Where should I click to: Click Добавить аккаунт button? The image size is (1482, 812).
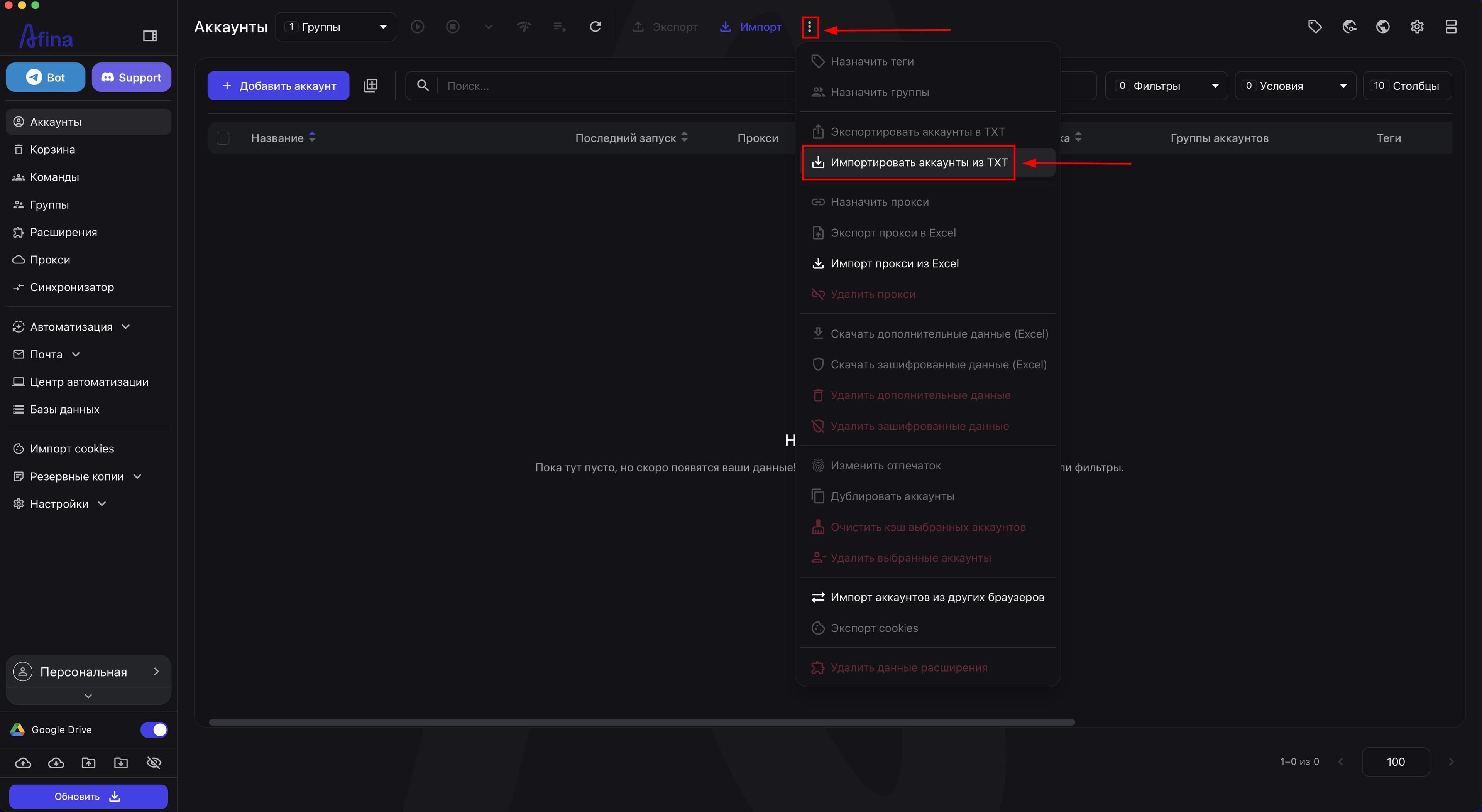278,86
